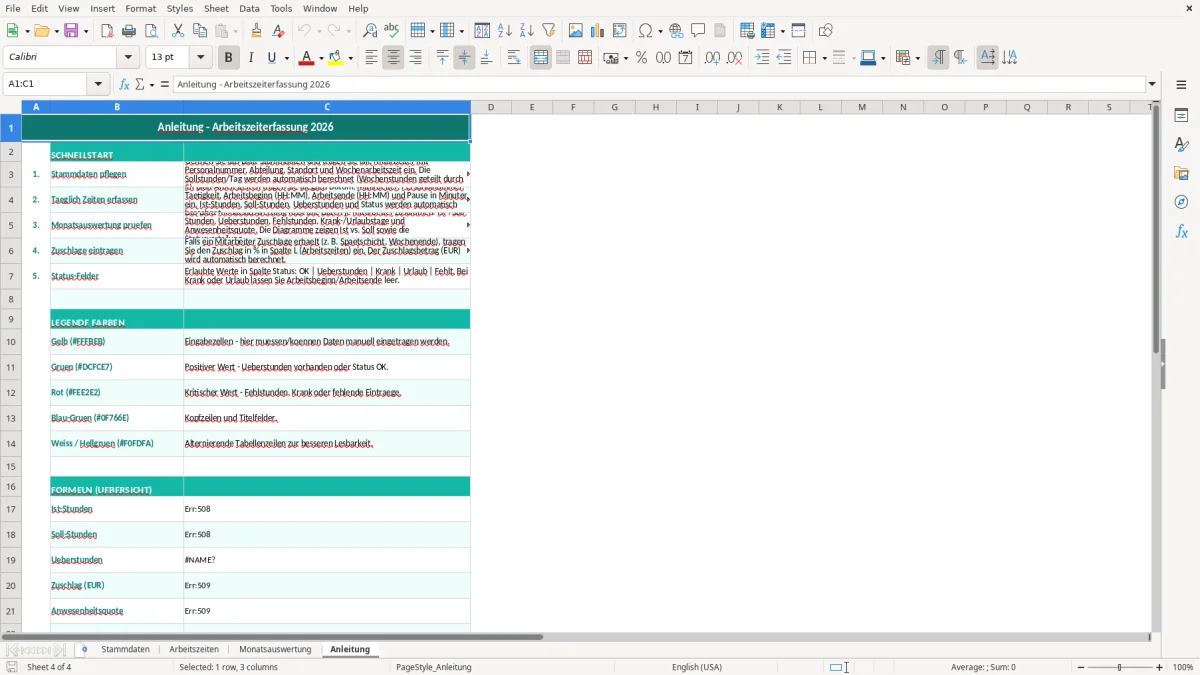Open the sidebar Styles panel
The image size is (1200, 675).
click(x=1181, y=144)
